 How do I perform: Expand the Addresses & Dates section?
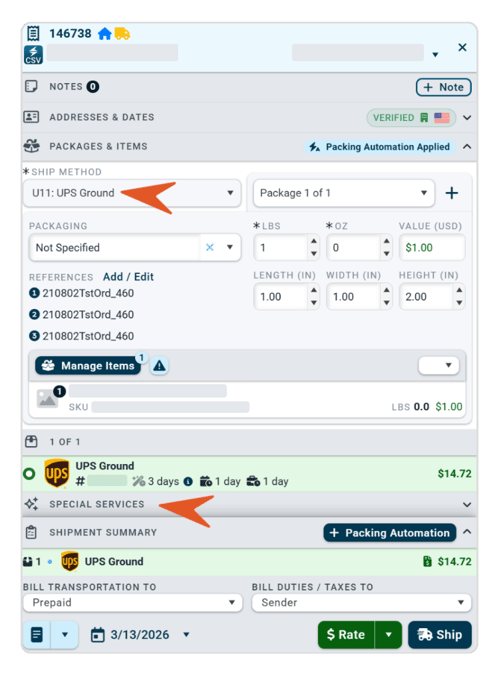pos(467,118)
